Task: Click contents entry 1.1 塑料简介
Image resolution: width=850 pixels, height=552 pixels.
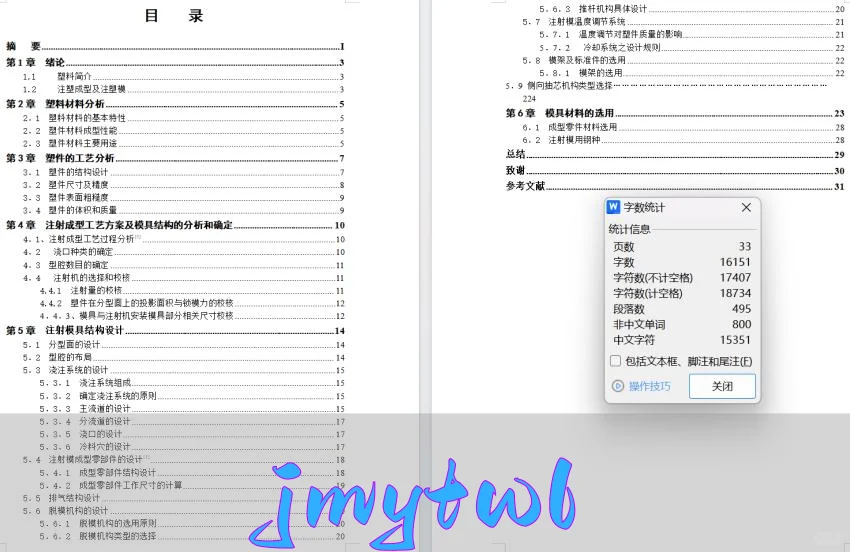Action: (x=183, y=76)
